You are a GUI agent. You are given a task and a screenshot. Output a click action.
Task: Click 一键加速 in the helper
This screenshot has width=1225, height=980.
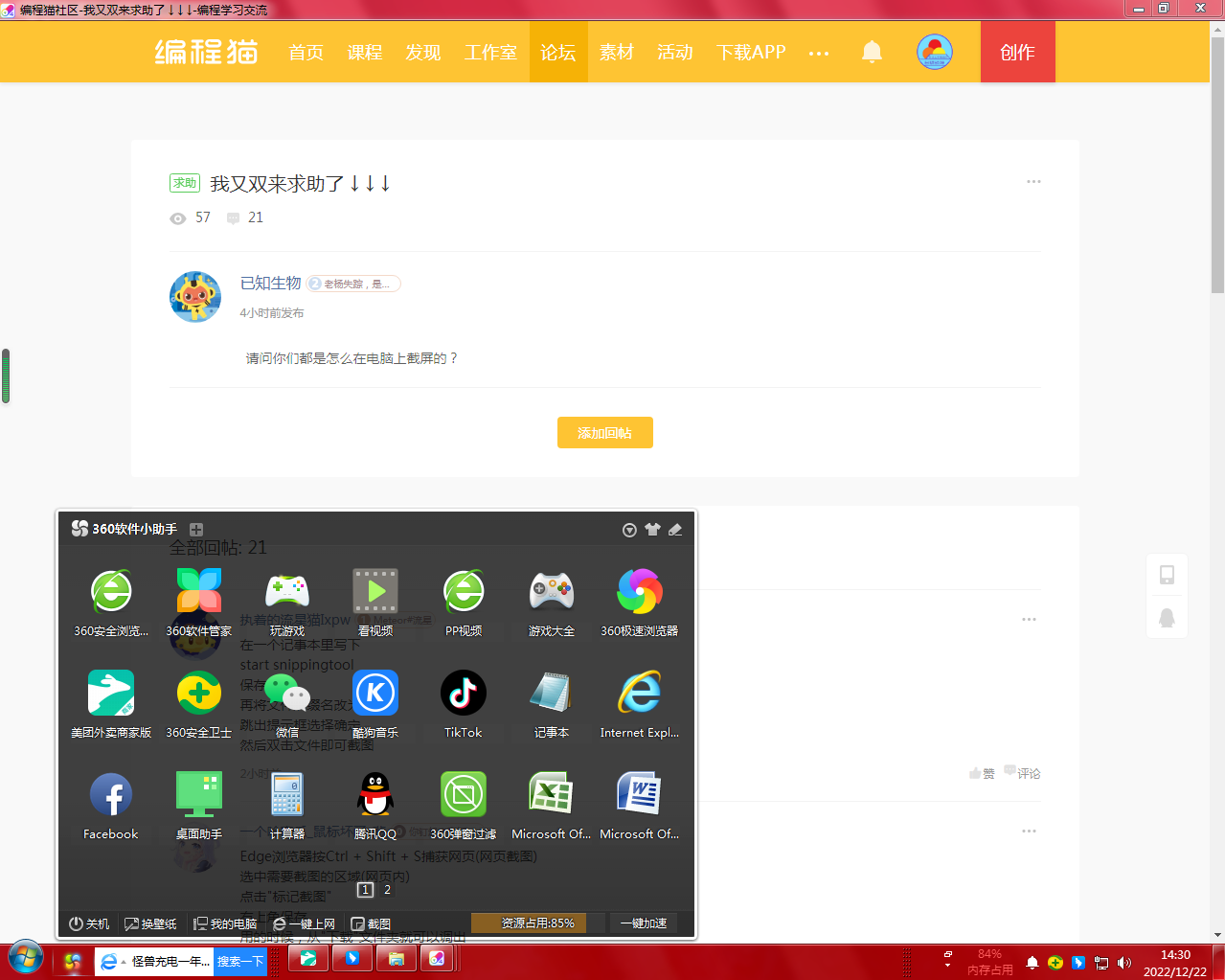coord(643,923)
